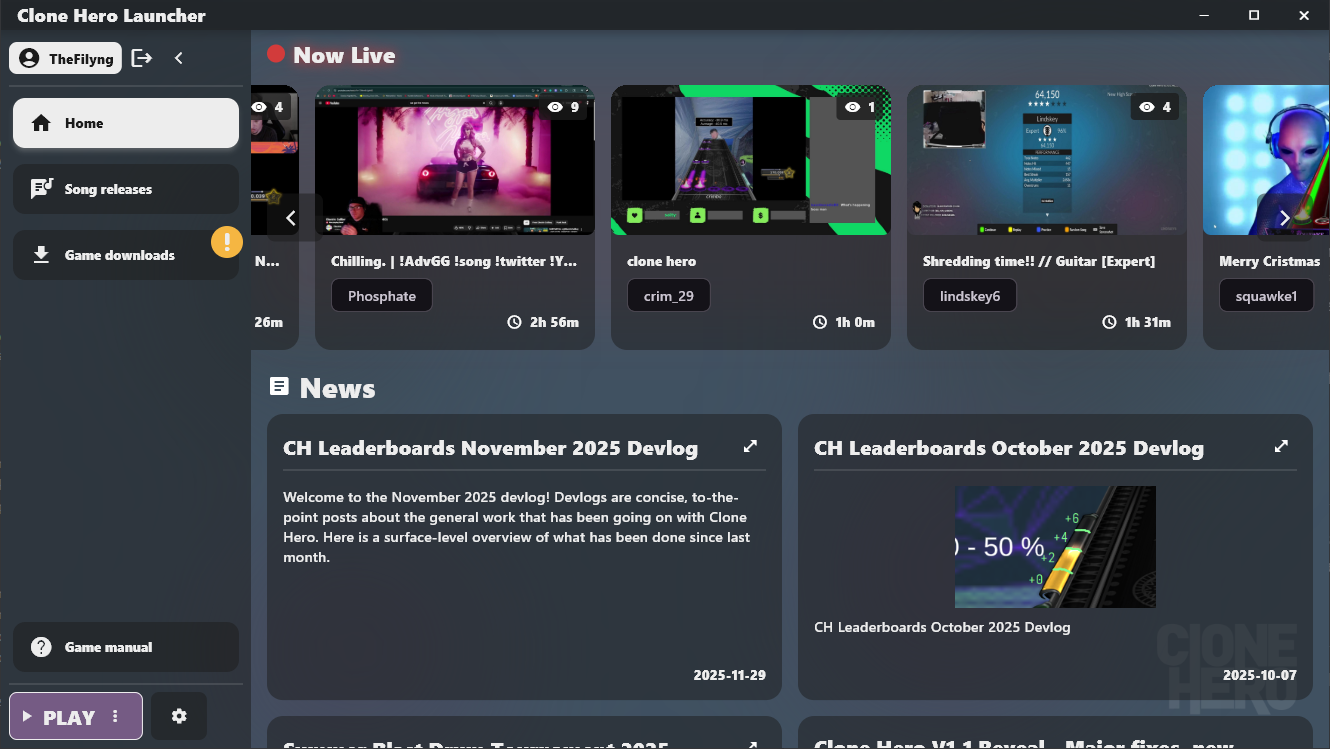This screenshot has height=749, width=1330.
Task: Open launcher settings gear icon
Action: (x=179, y=716)
